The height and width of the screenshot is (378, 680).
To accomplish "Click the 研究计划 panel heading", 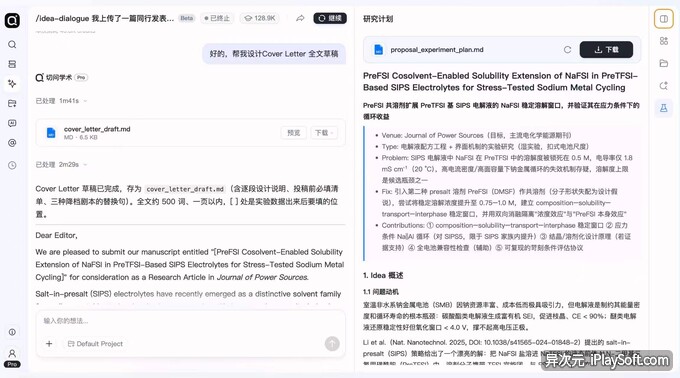I will pos(378,19).
